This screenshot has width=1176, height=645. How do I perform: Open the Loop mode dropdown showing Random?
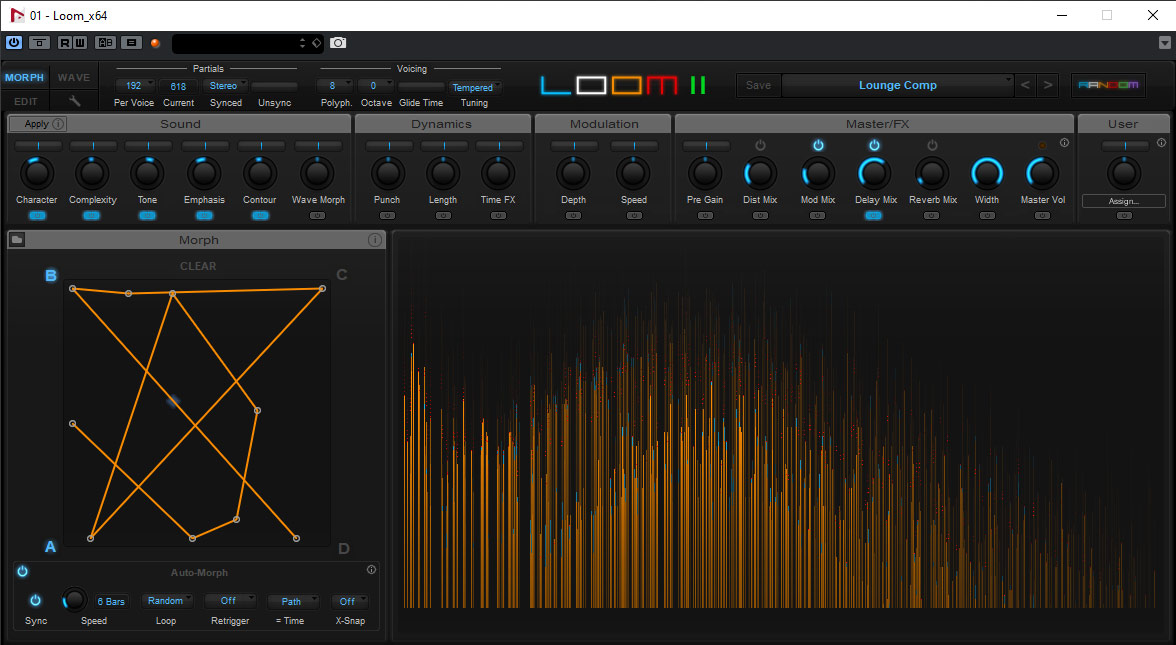[x=166, y=601]
